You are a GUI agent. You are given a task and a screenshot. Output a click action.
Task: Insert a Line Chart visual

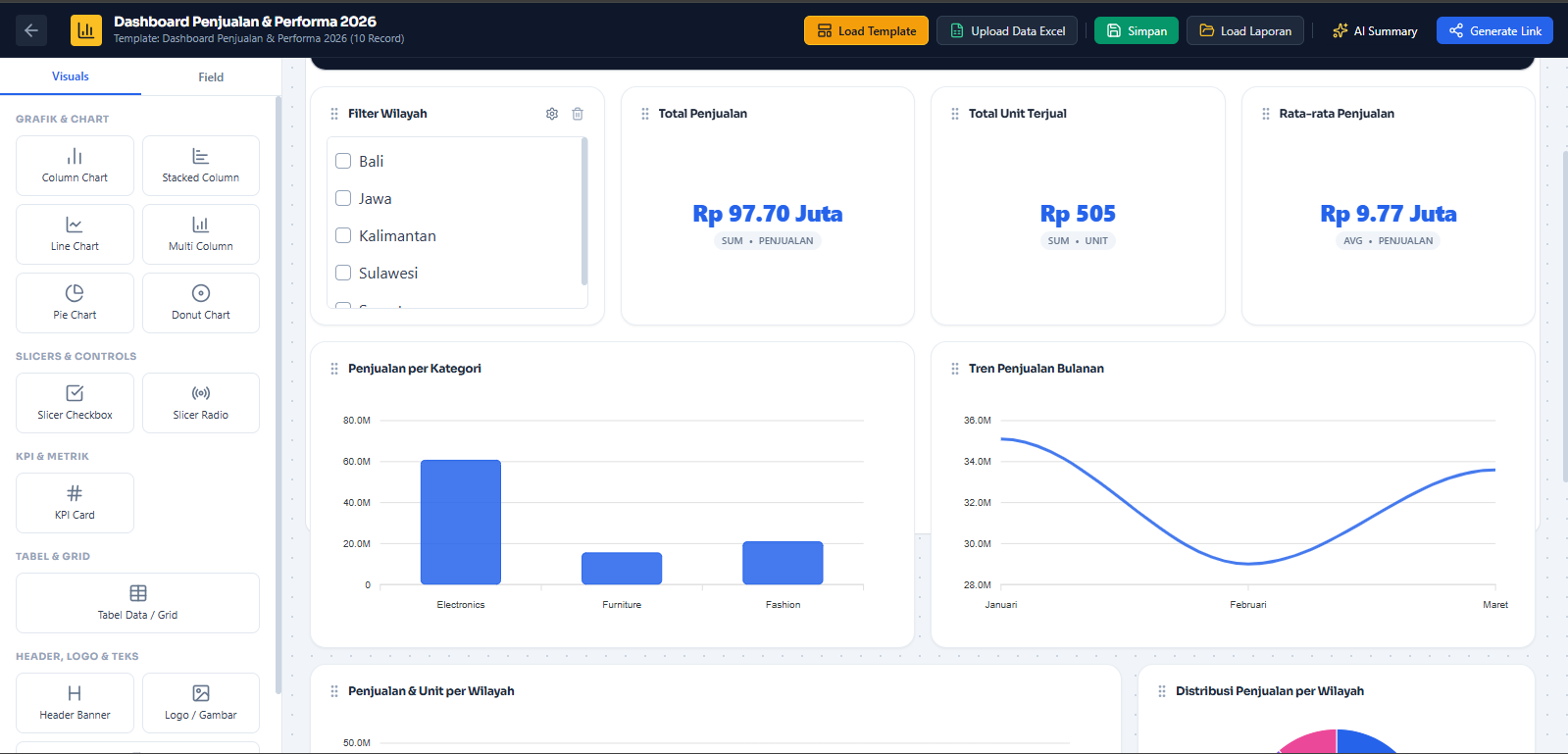[x=75, y=234]
